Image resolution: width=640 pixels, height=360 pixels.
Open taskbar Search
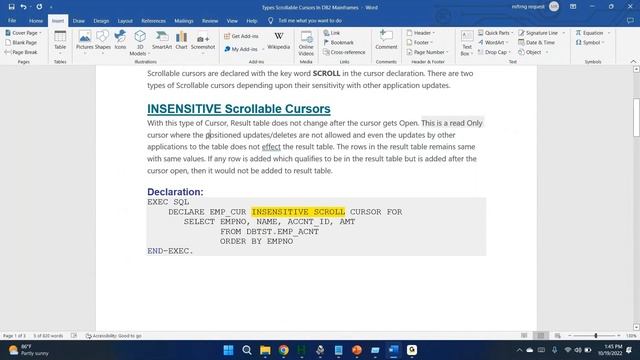pos(247,350)
